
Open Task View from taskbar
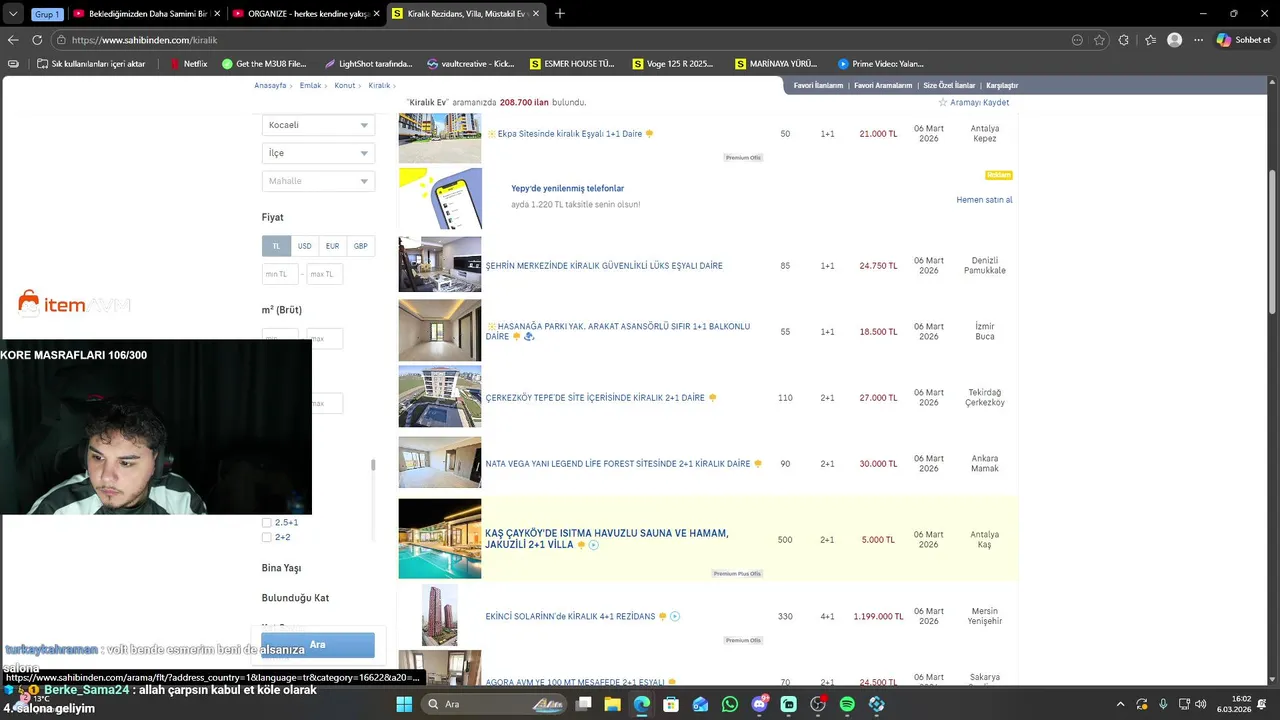pyautogui.click(x=583, y=704)
